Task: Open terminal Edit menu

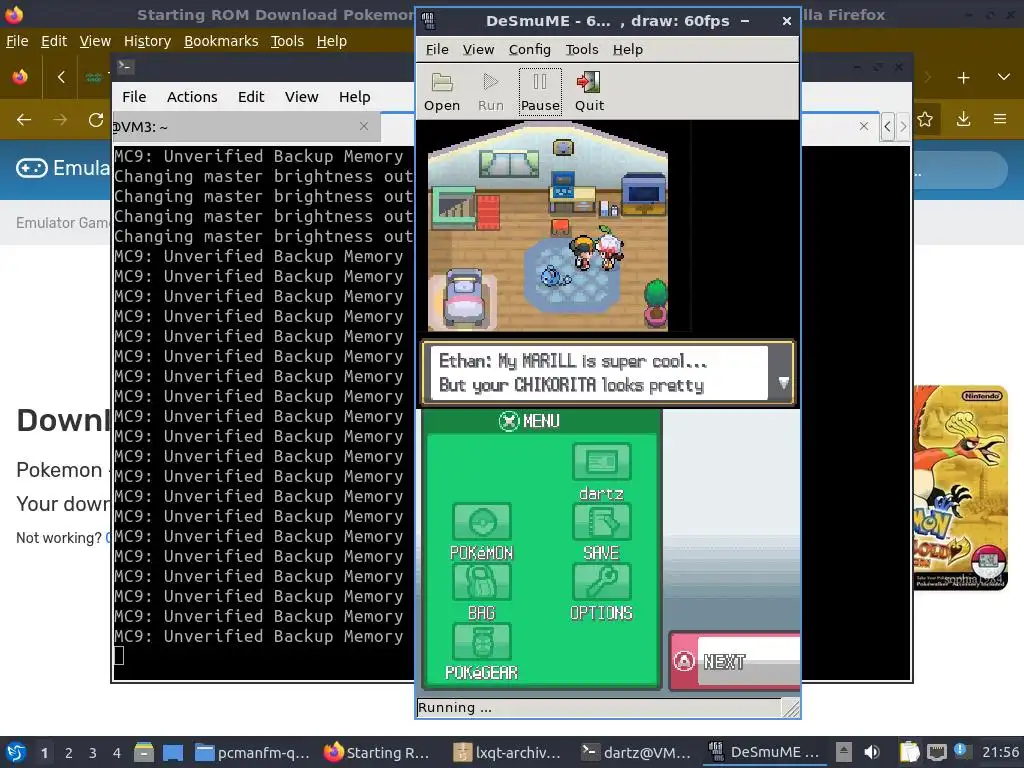Action: coord(251,97)
